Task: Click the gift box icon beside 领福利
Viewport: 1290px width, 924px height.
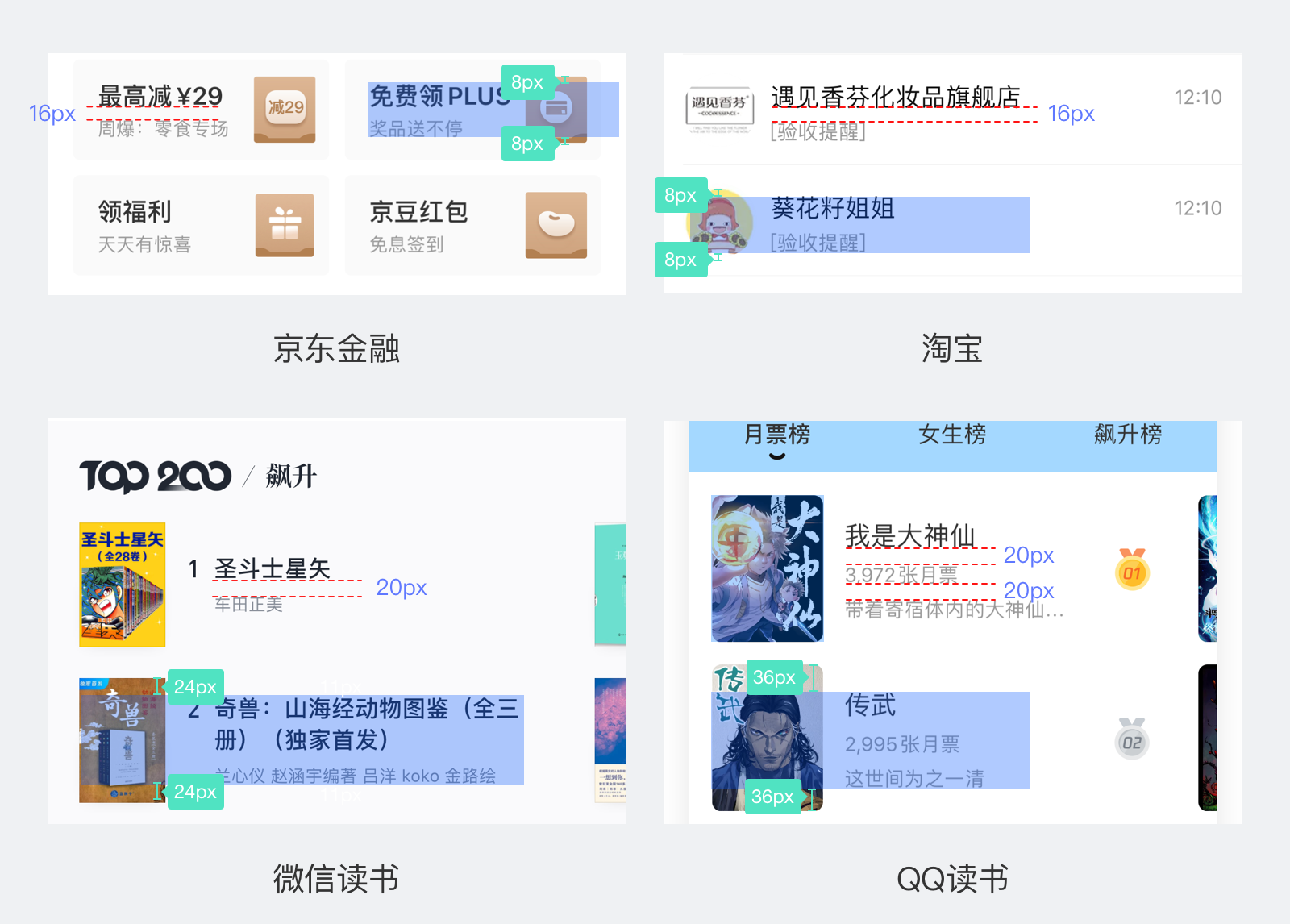Action: [x=285, y=225]
